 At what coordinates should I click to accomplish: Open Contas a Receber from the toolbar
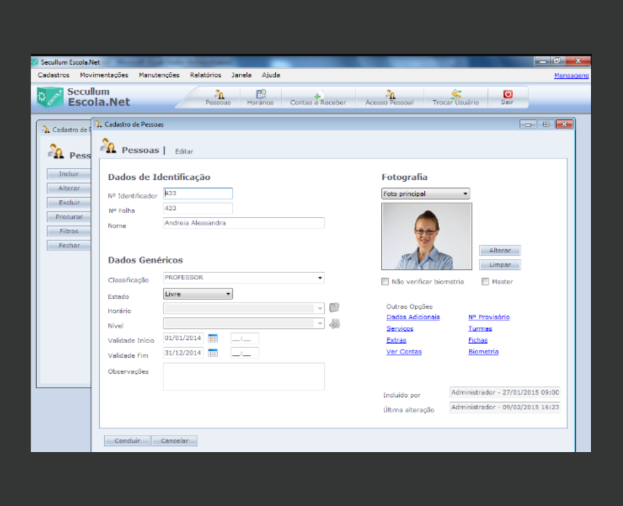(x=318, y=97)
